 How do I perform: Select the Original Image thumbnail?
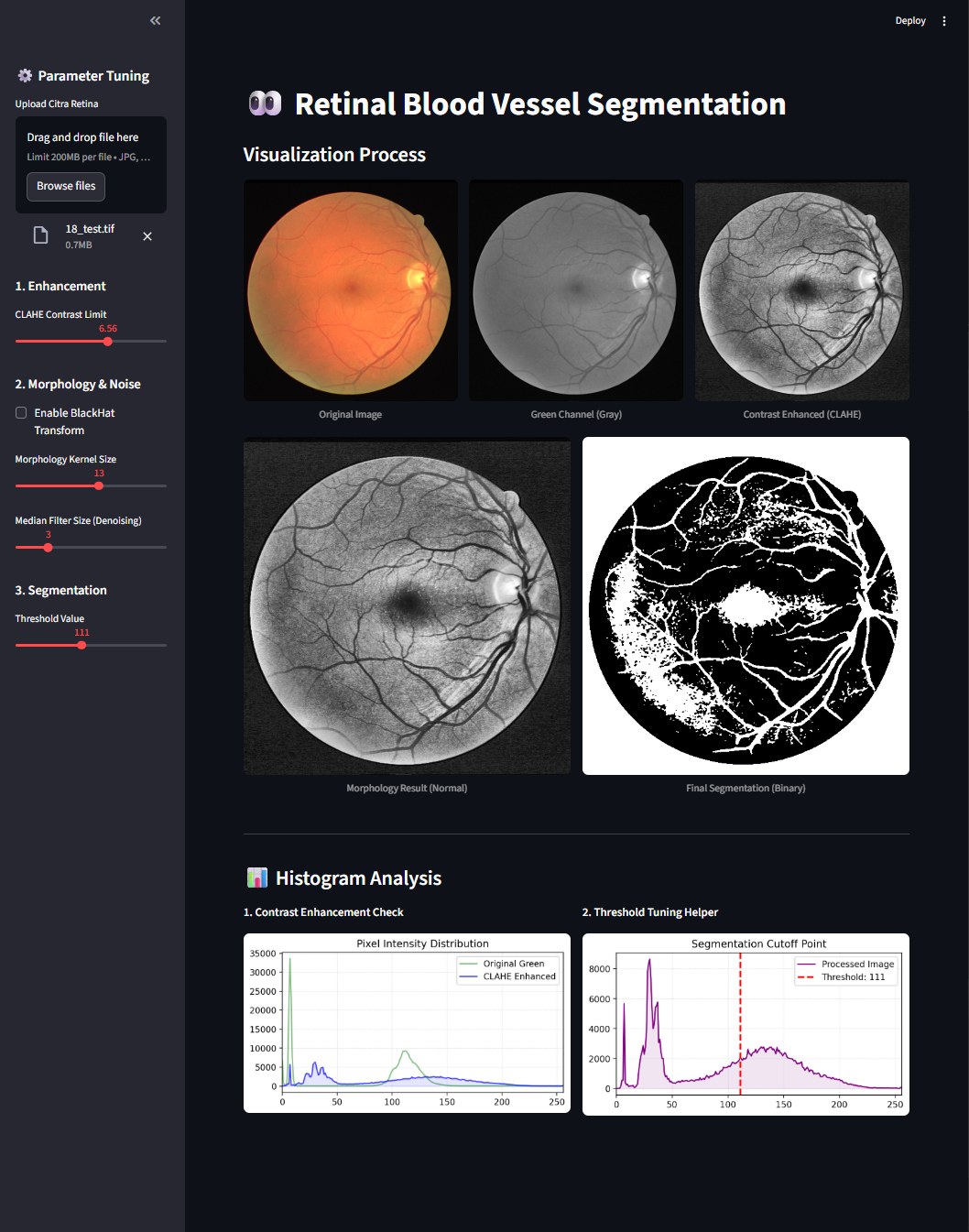(x=350, y=290)
